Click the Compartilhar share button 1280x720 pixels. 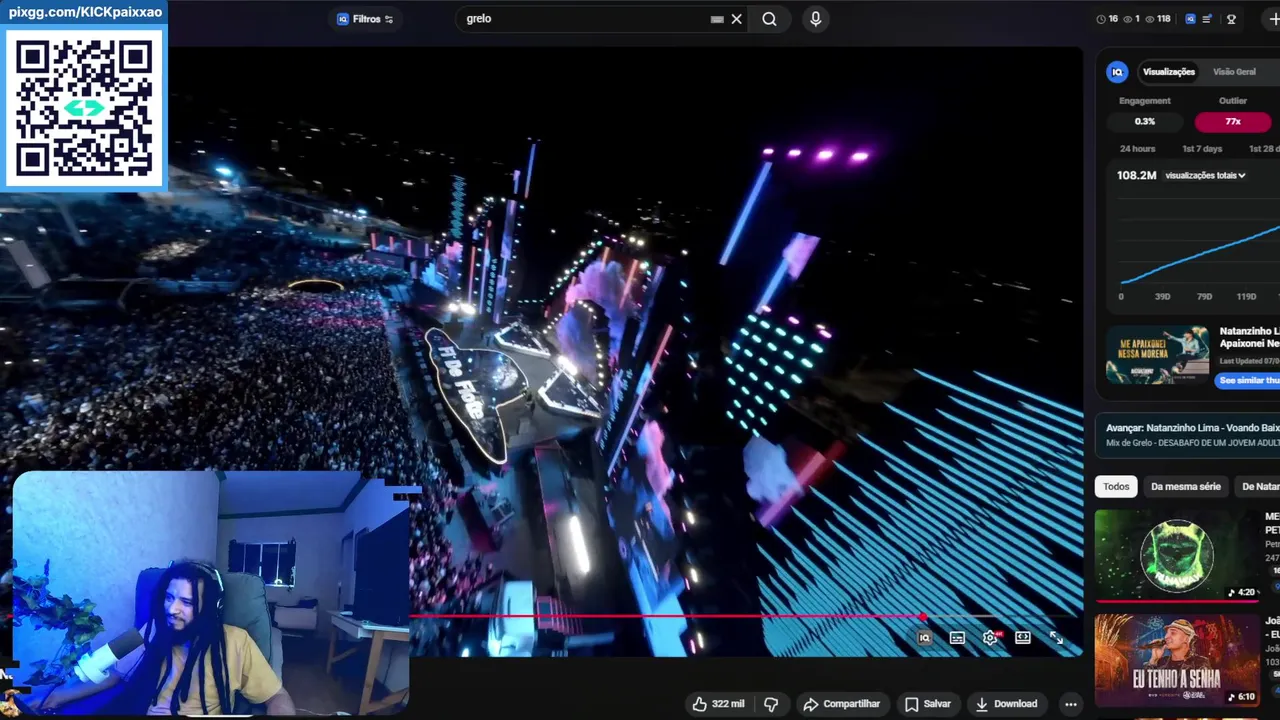842,704
